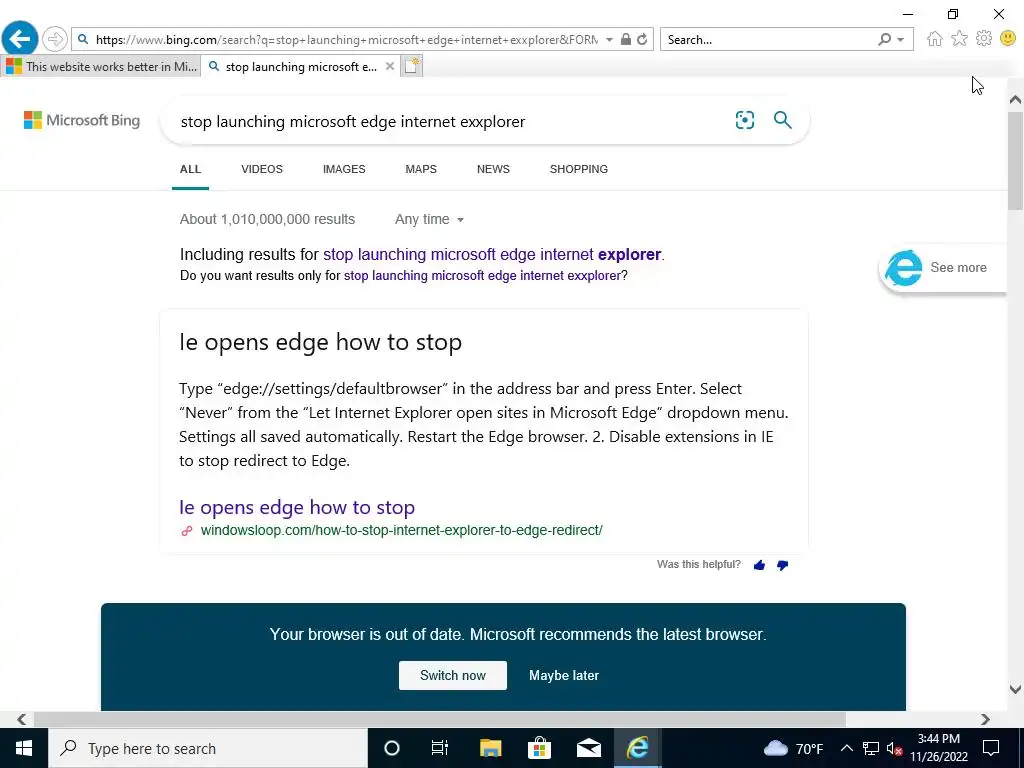This screenshot has width=1024, height=768.
Task: Follow the corrected 'internet explorer' search link
Action: click(492, 254)
